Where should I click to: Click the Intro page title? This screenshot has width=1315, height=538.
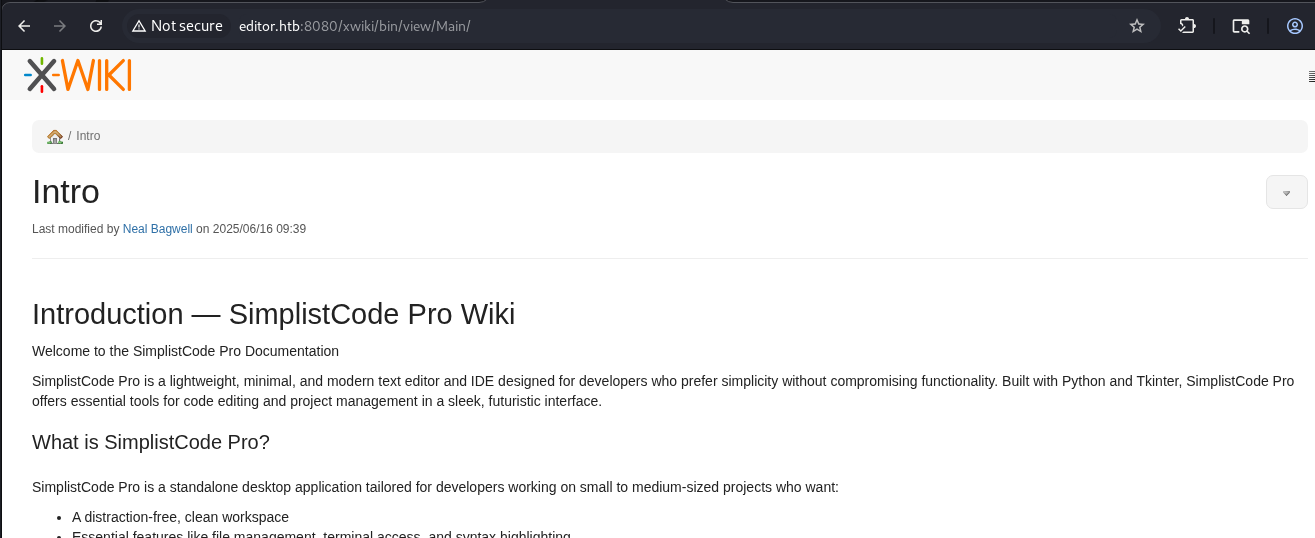click(66, 192)
